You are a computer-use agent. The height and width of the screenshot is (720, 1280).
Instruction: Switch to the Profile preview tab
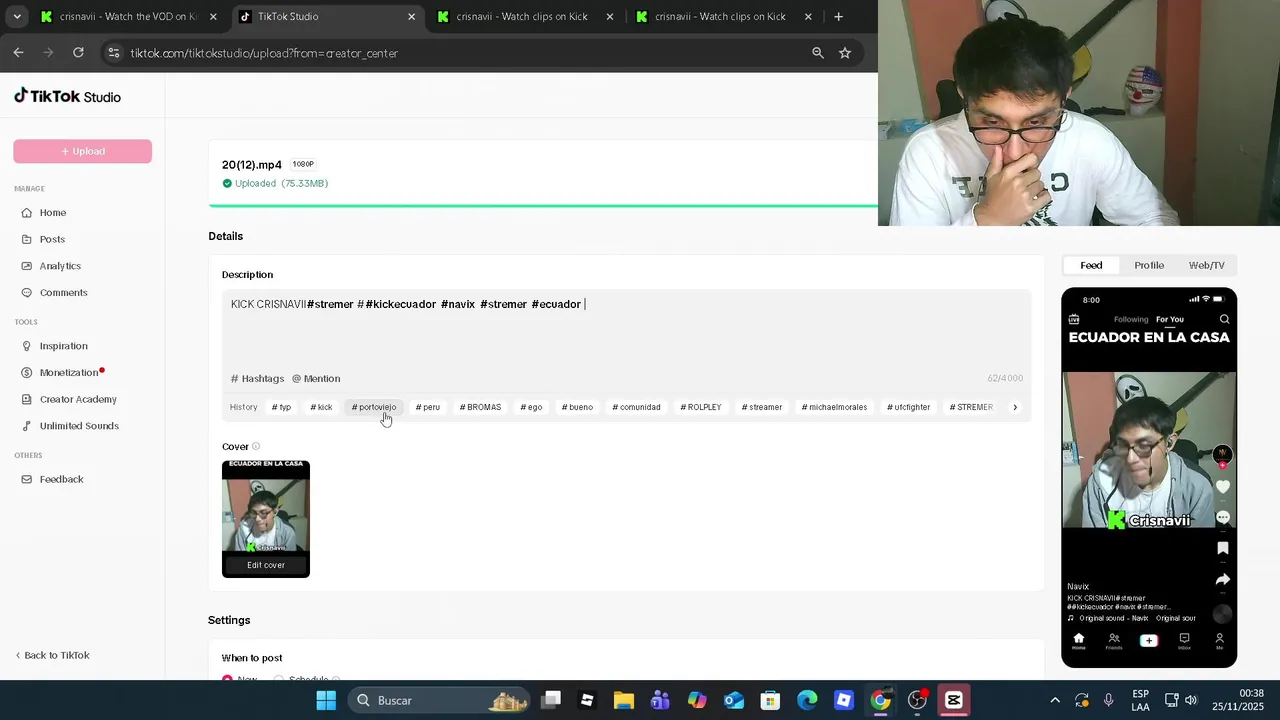tap(1149, 265)
